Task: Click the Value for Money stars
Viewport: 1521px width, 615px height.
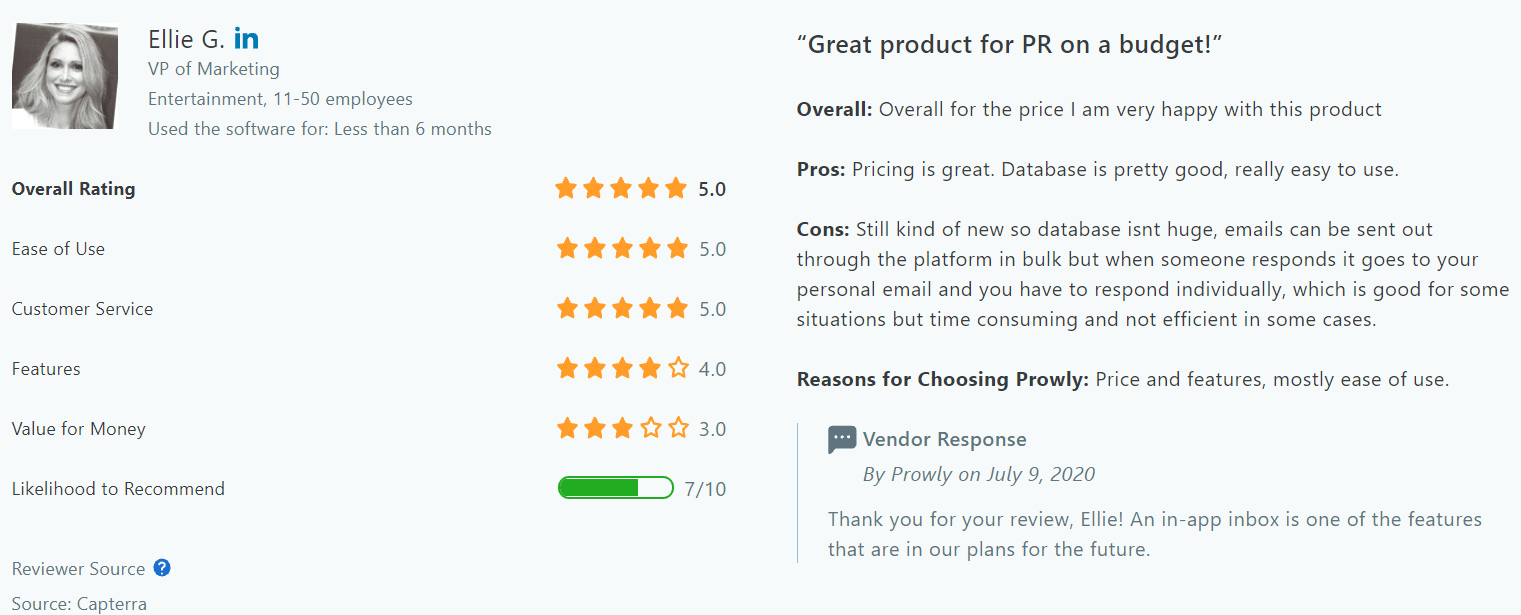Action: coord(621,428)
